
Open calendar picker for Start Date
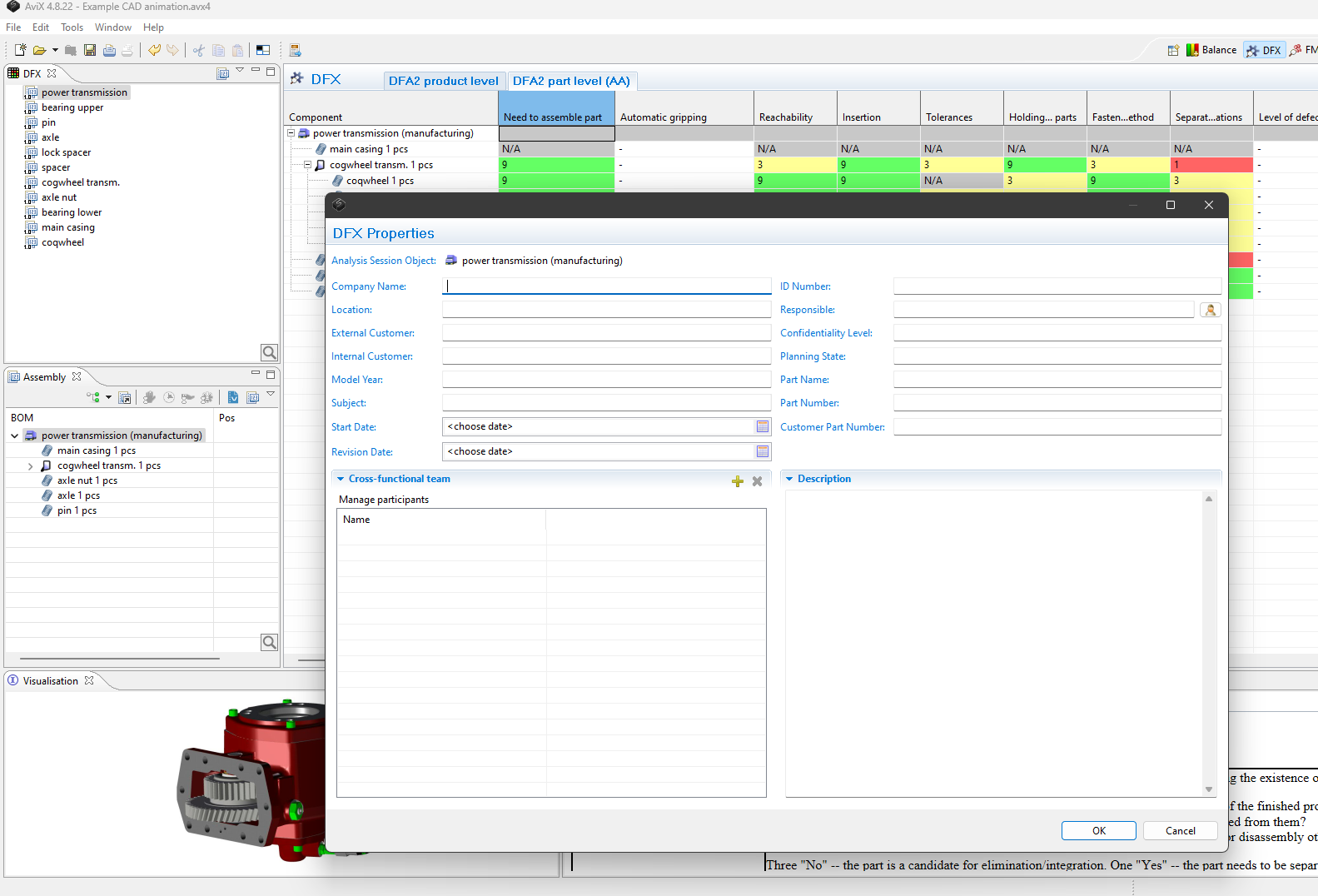762,426
